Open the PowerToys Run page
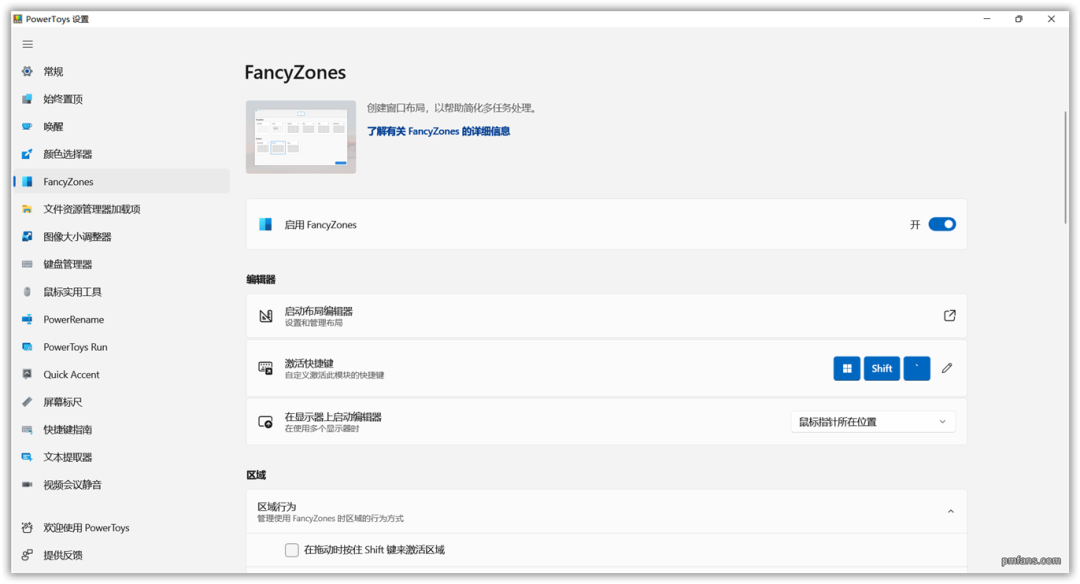Screen dimensions: 1080x584 (121, 346)
